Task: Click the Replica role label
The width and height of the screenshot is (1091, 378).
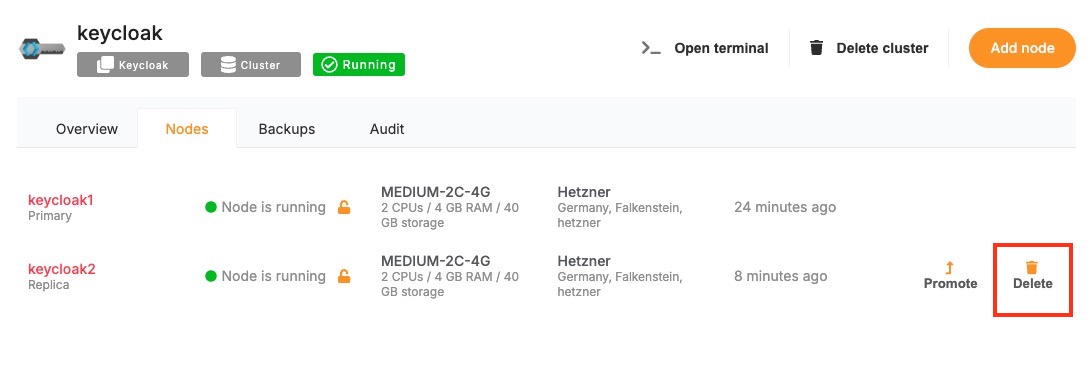Action: 49,285
